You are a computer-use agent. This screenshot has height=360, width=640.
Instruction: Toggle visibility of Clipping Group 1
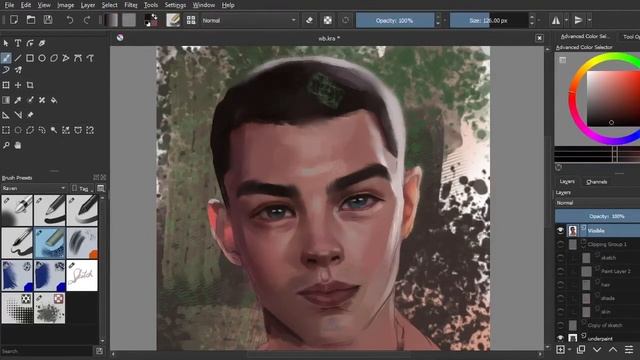560,244
